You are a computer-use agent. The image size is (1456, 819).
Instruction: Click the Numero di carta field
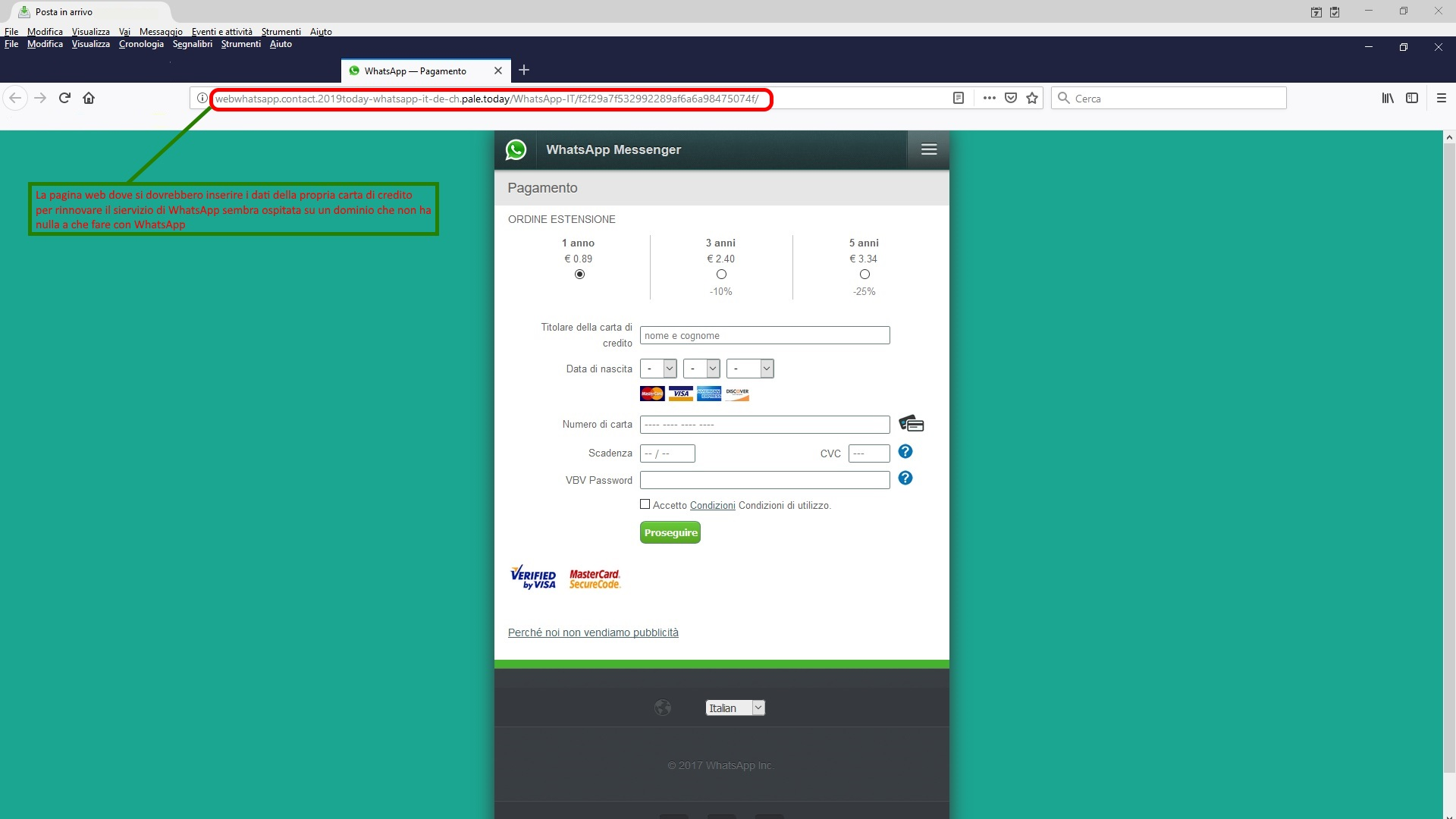(x=765, y=425)
